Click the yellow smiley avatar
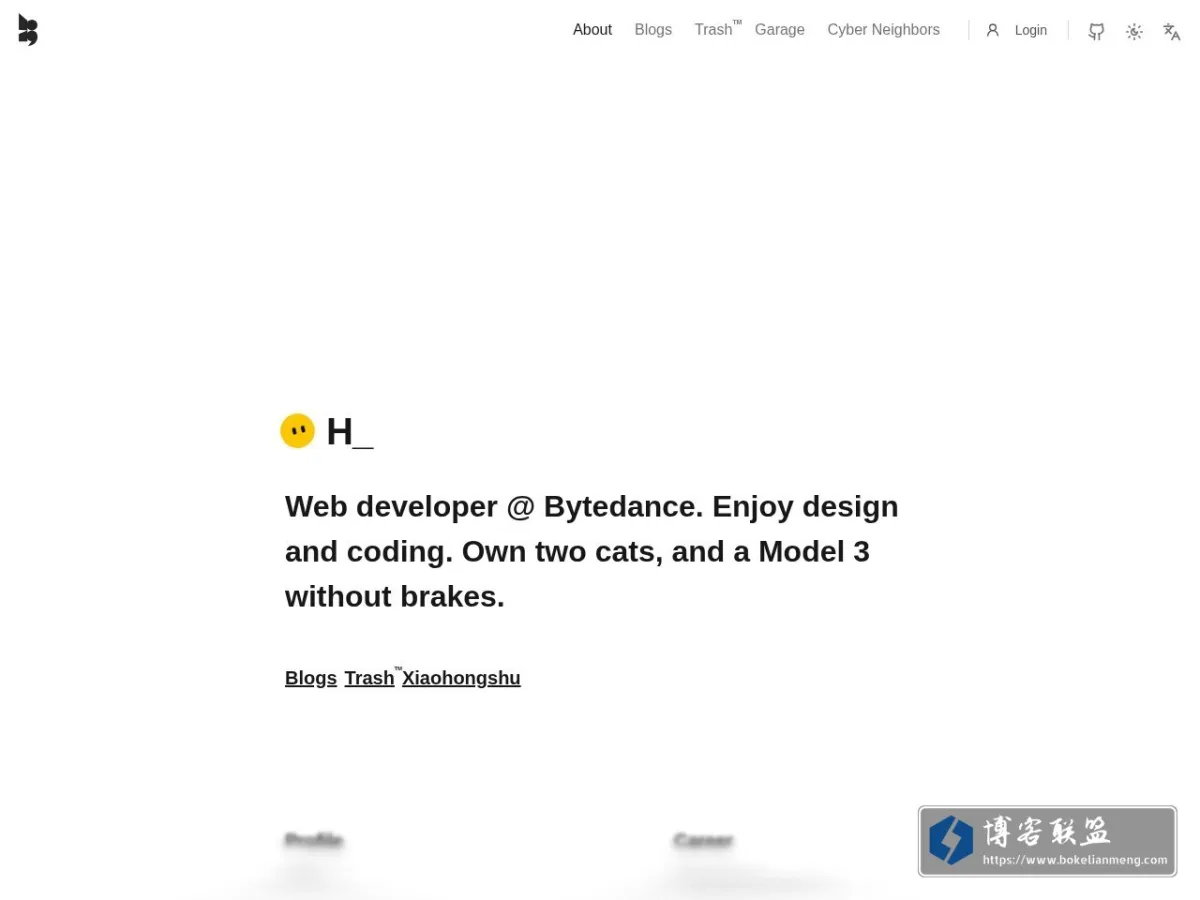1200x900 pixels. (x=297, y=431)
